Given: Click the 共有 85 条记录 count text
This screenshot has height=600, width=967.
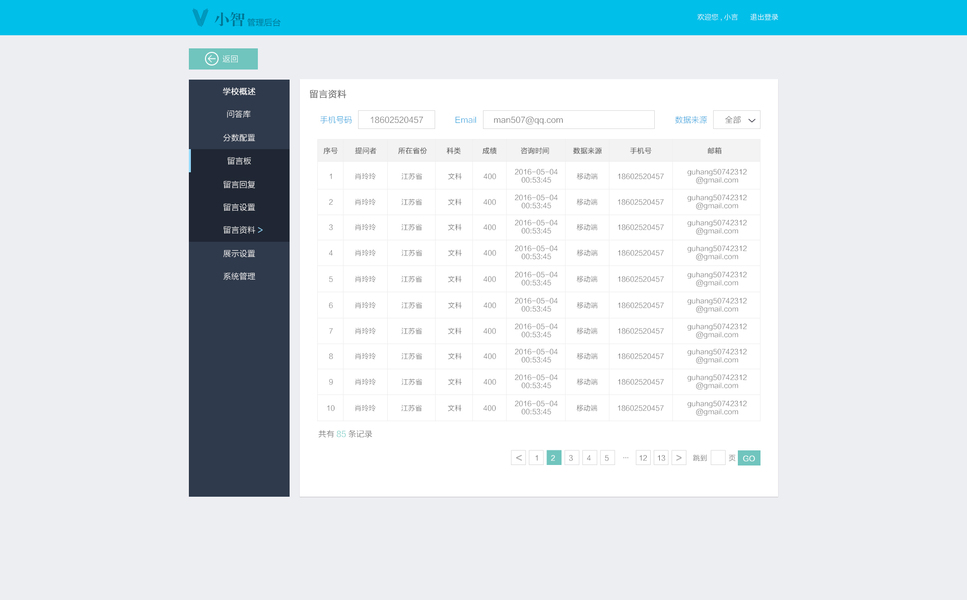Looking at the screenshot, I should coord(345,434).
